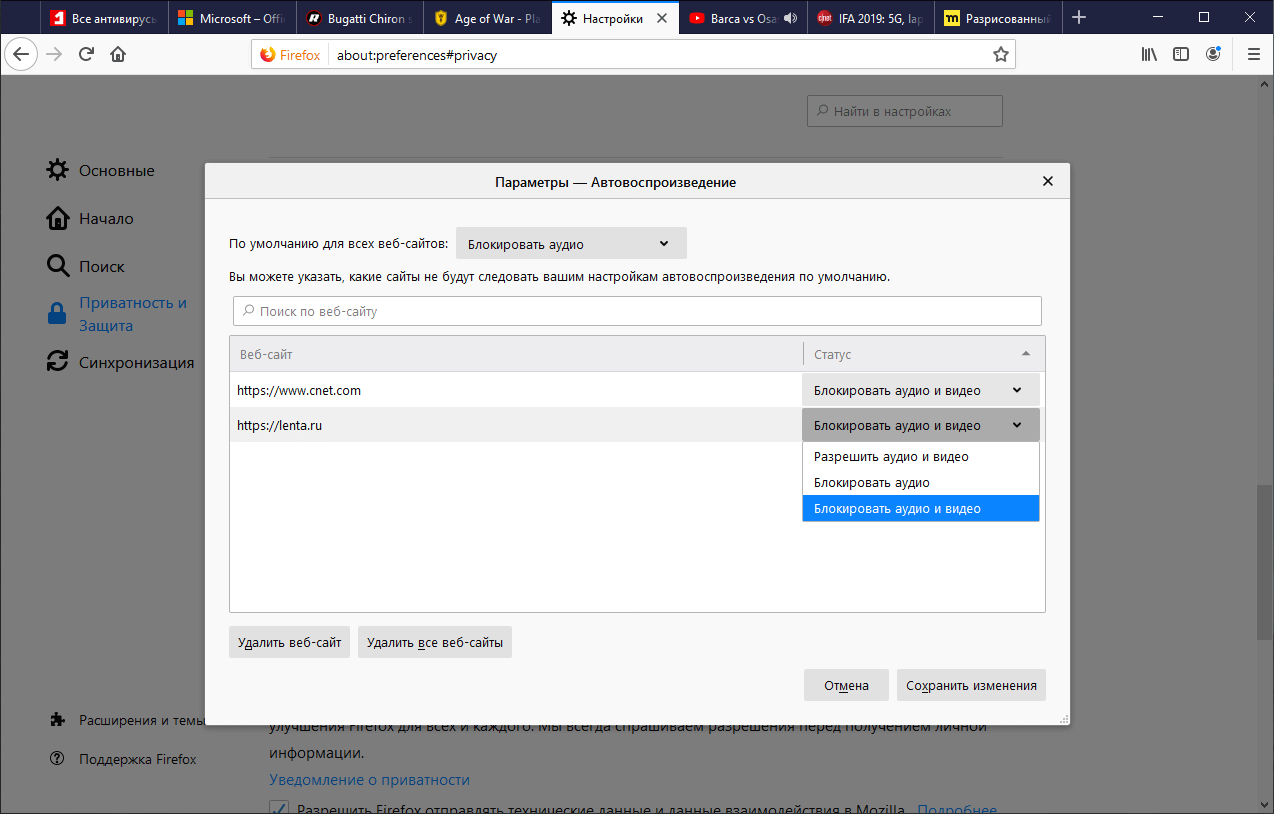Viewport: 1274px width, 814px height.
Task: Mute the Barca vs Osa tab audio
Action: coord(791,18)
